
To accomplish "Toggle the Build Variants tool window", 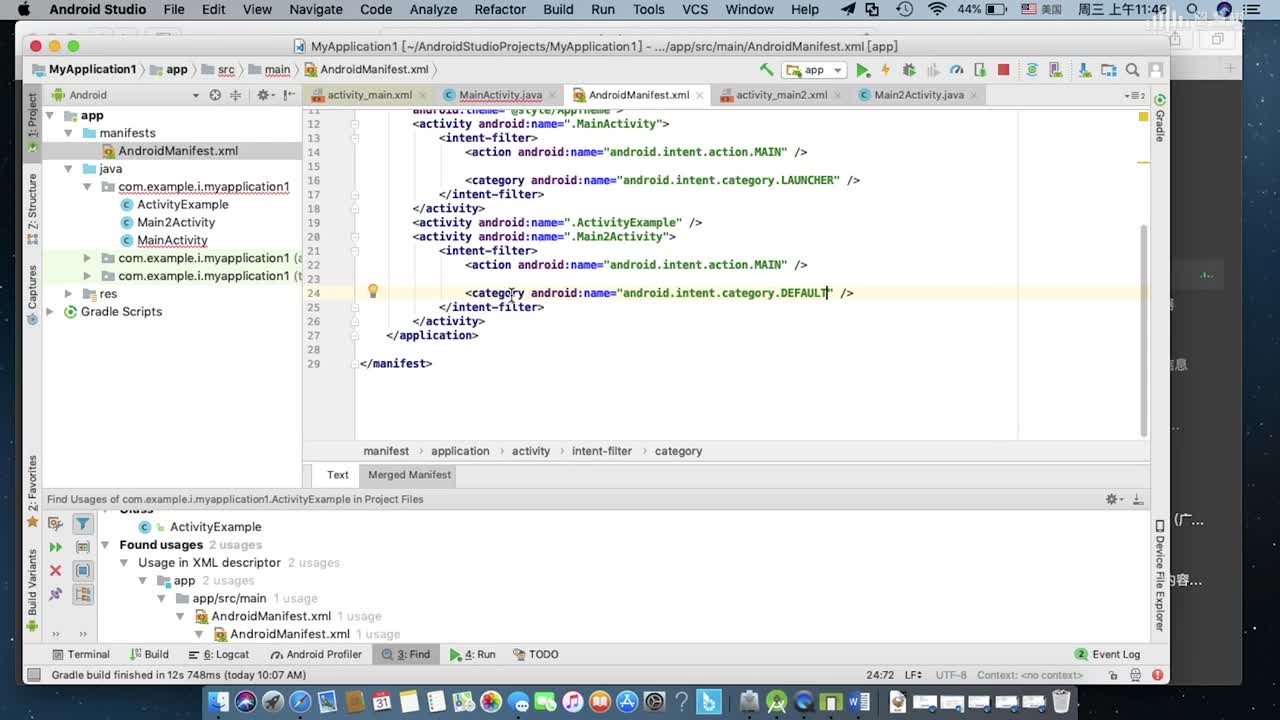I will point(32,590).
